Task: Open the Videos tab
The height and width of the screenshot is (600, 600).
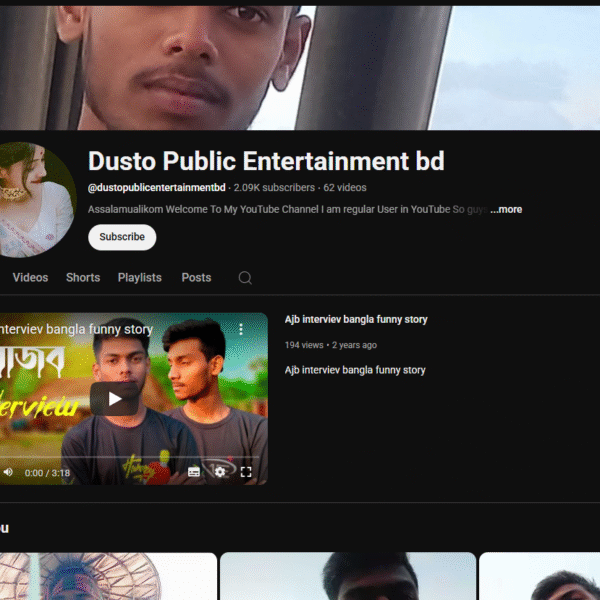Action: pyautogui.click(x=30, y=277)
